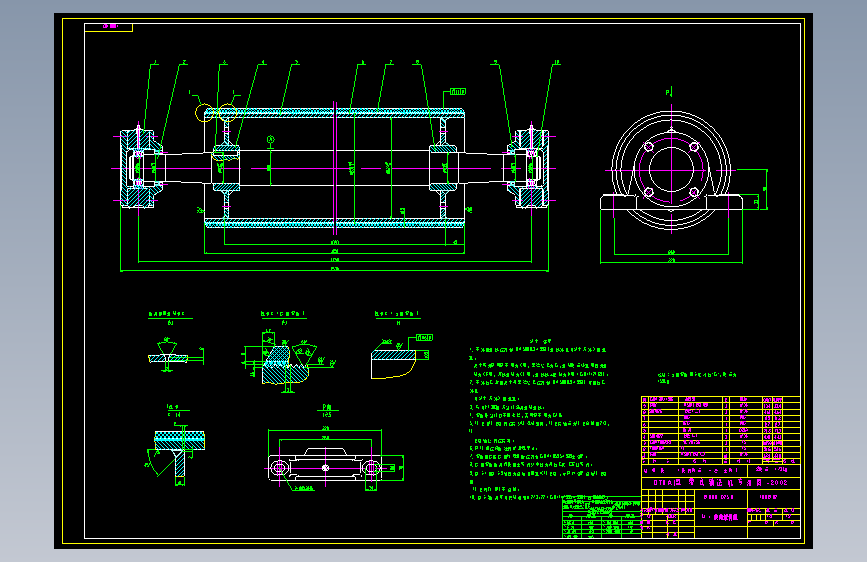Select the green technical requirements notes block

click(x=539, y=420)
